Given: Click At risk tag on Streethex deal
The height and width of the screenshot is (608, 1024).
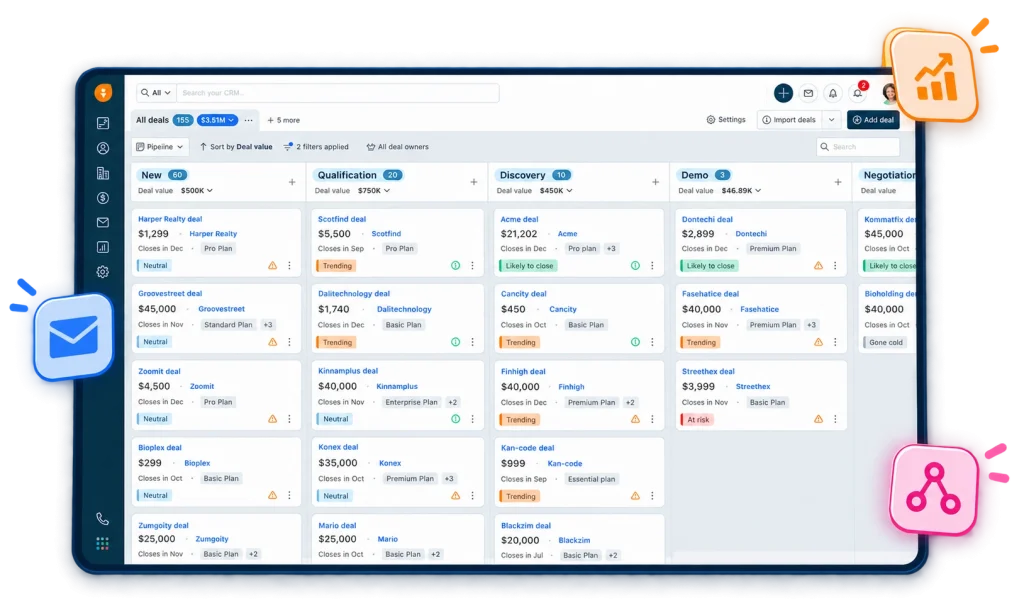Looking at the screenshot, I should (x=697, y=420).
